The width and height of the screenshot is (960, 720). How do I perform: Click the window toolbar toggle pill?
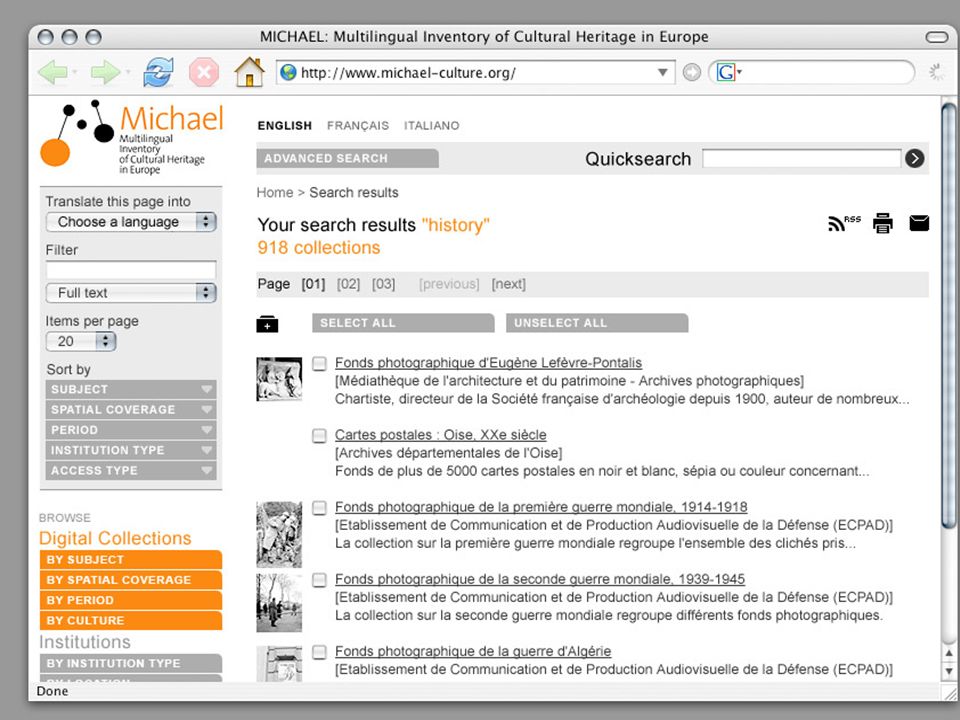coord(936,37)
